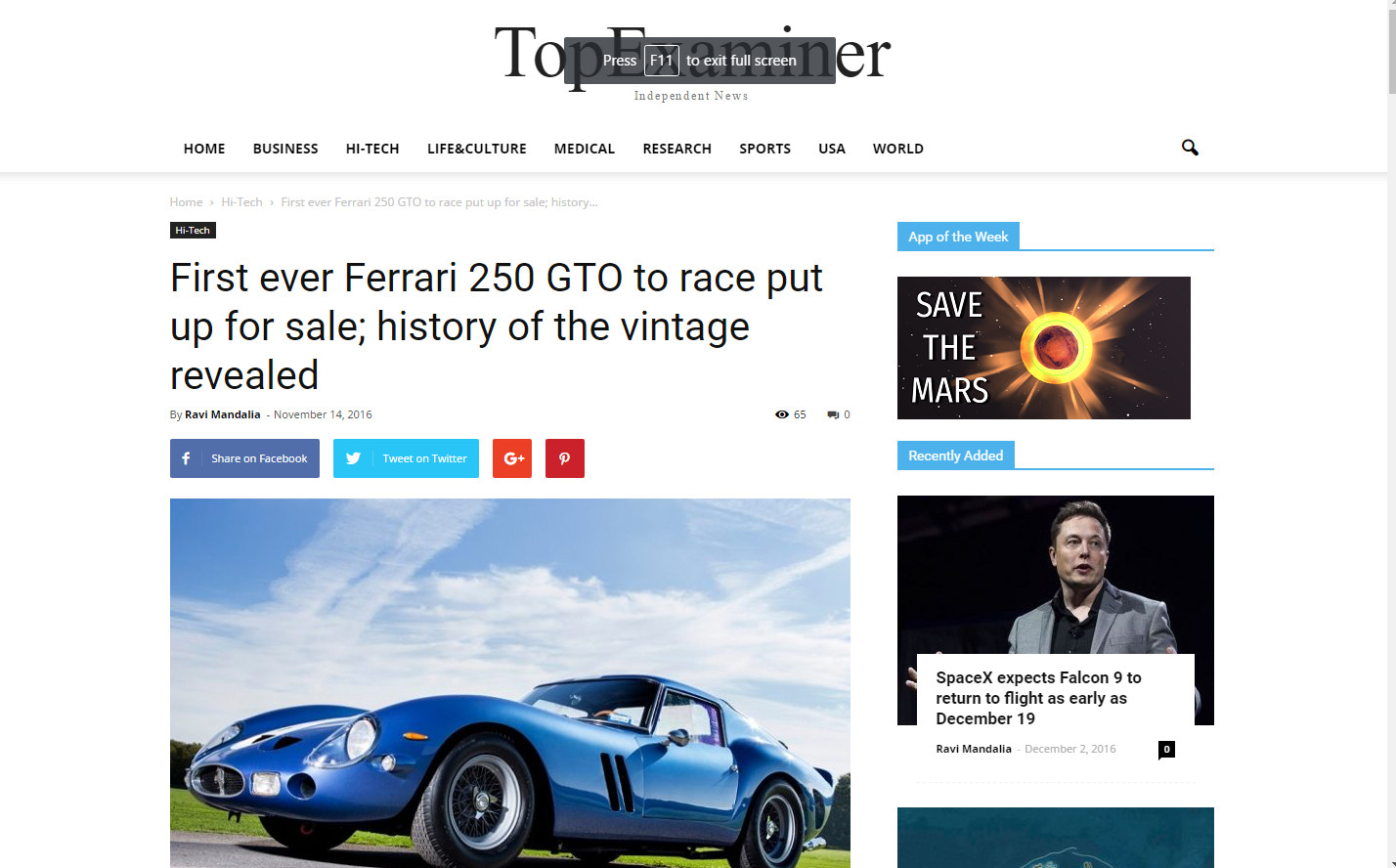Click Hi-Tech breadcrumb link
Viewport: 1396px width, 868px height.
coord(241,202)
